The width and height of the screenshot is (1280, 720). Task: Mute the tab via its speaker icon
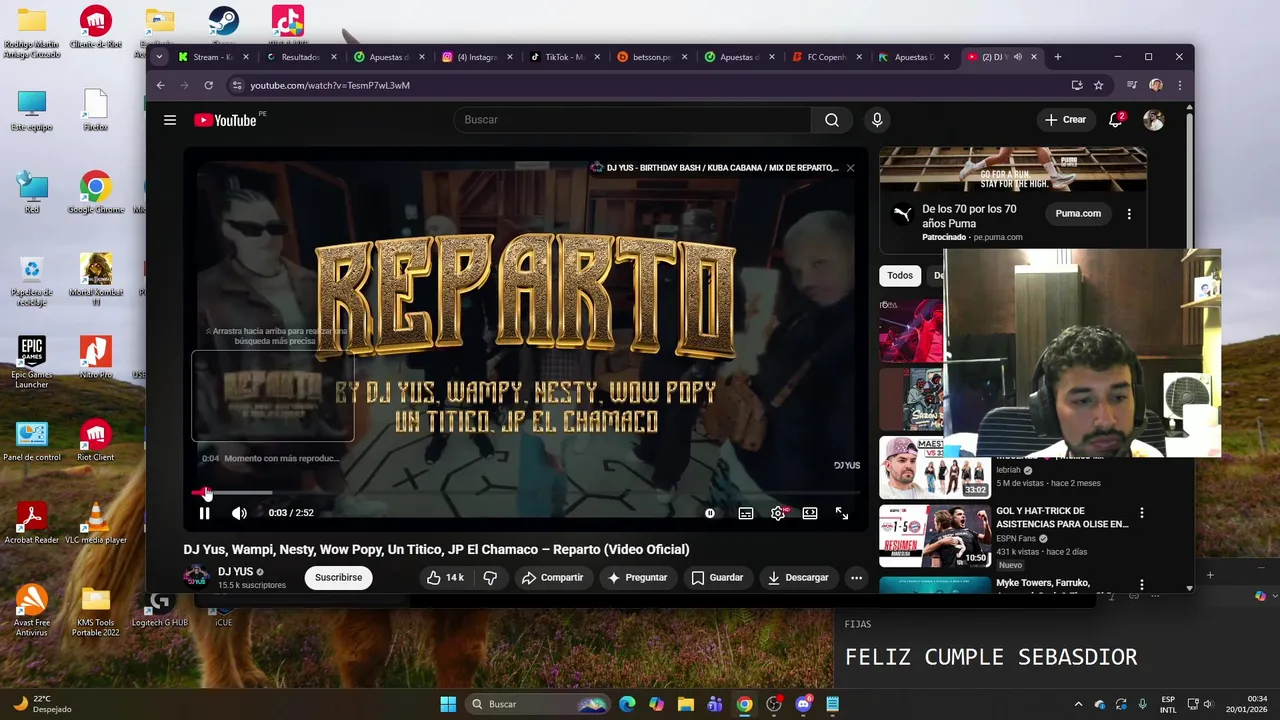click(x=1018, y=57)
